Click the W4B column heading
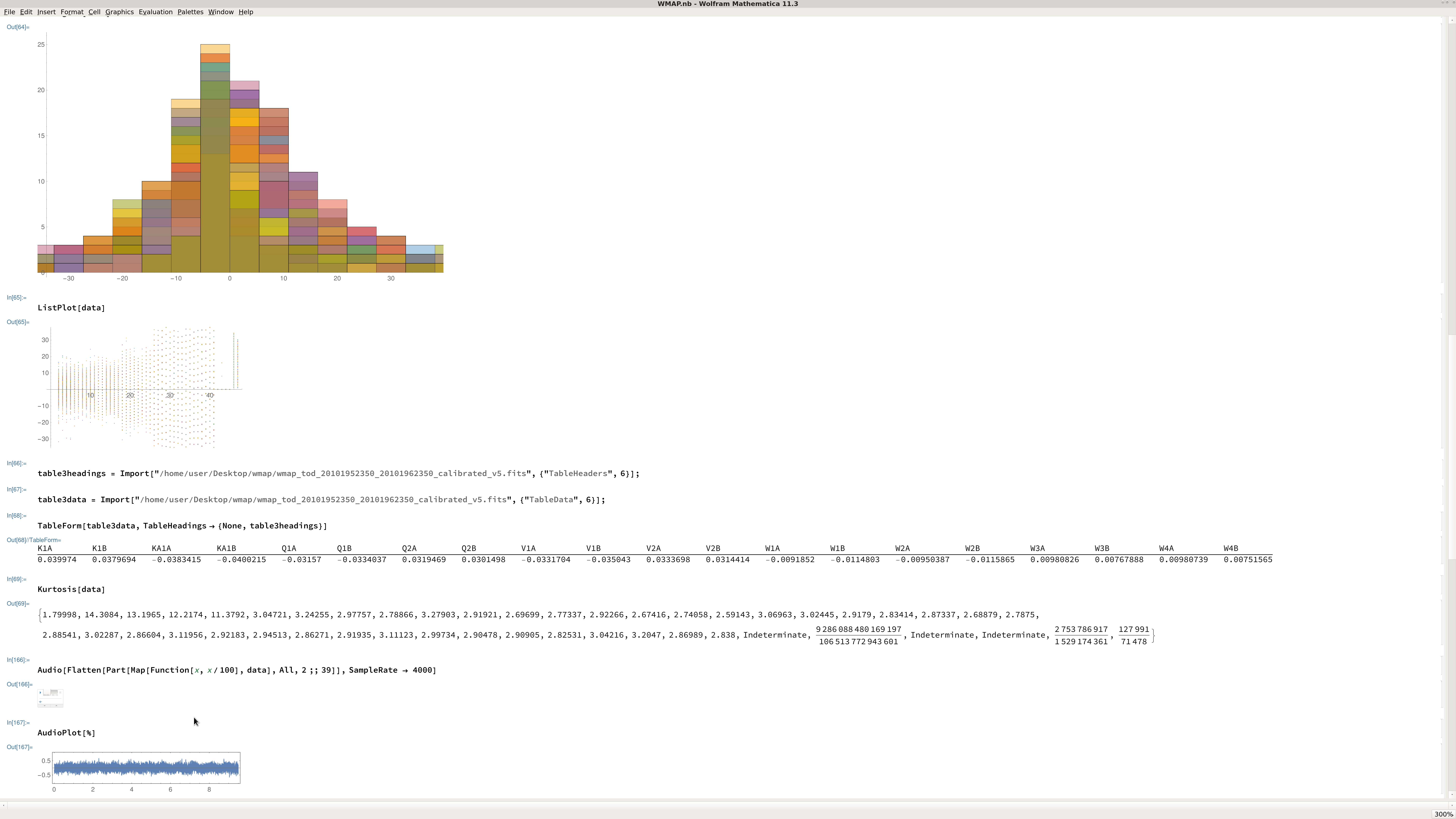Image resolution: width=1456 pixels, height=819 pixels. point(1231,548)
